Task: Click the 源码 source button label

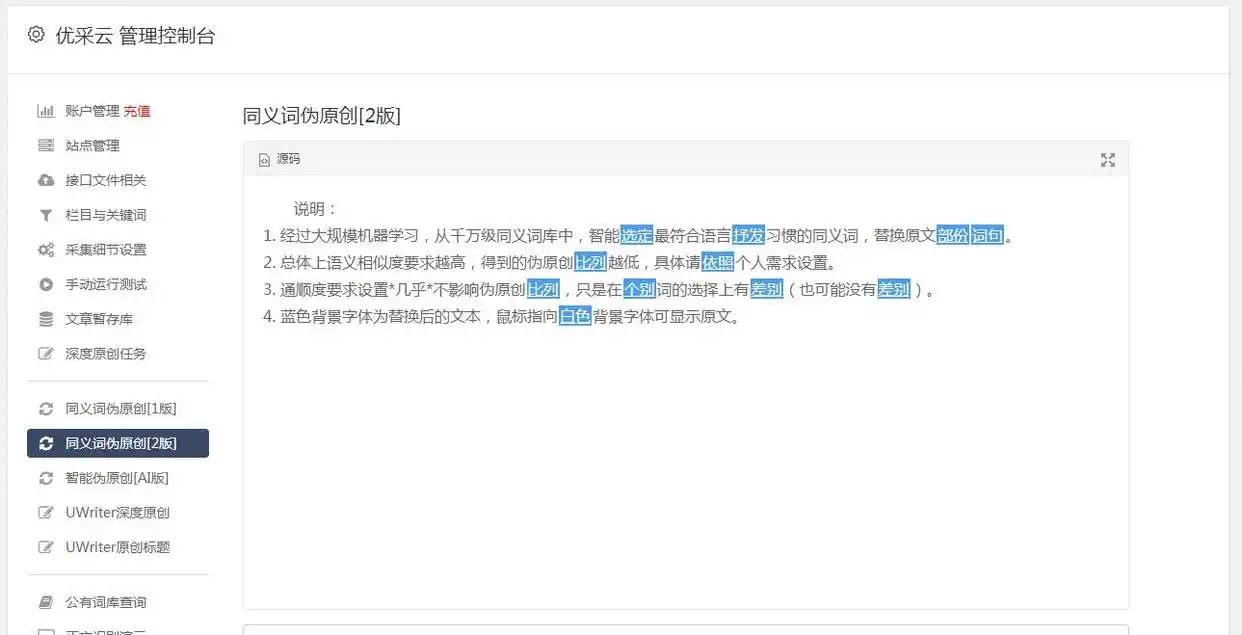Action: [x=288, y=159]
